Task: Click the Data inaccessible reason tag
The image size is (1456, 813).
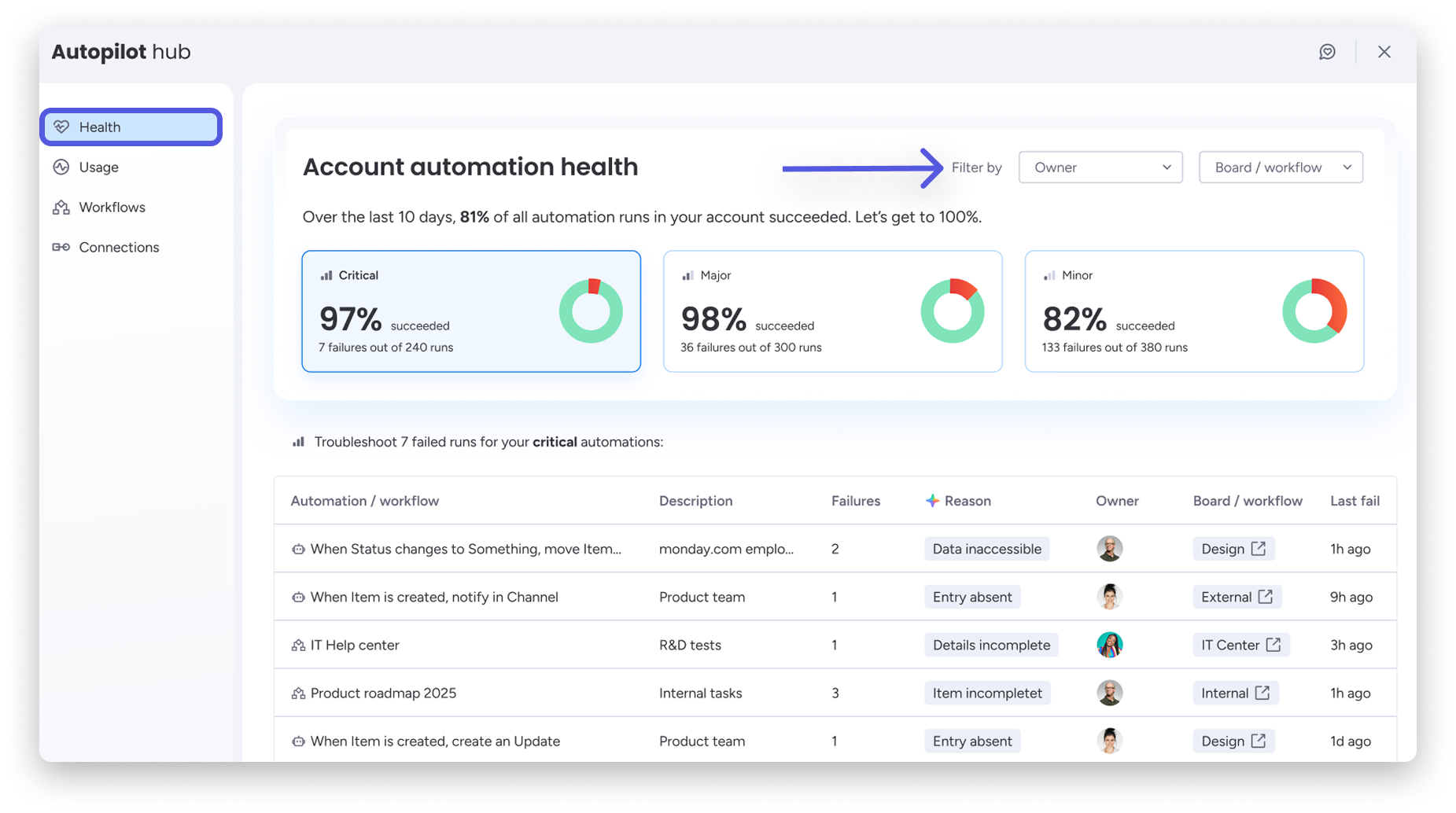Action: coord(986,549)
